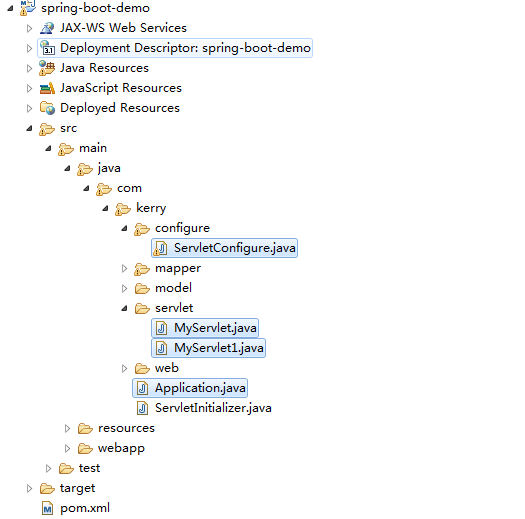Click the target folder icon
The width and height of the screenshot is (525, 519).
[47, 489]
